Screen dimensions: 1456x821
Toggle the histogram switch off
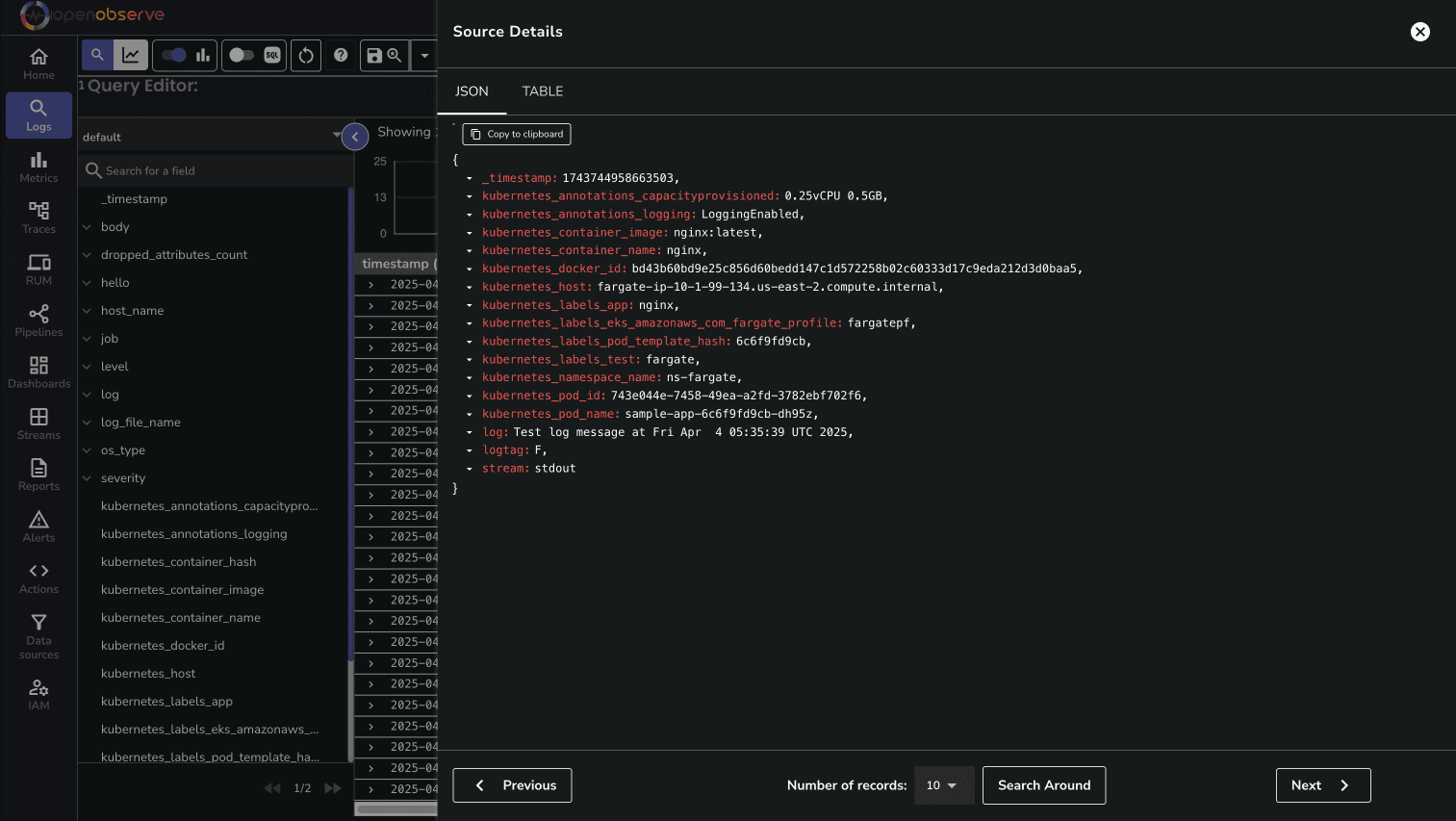coord(175,56)
